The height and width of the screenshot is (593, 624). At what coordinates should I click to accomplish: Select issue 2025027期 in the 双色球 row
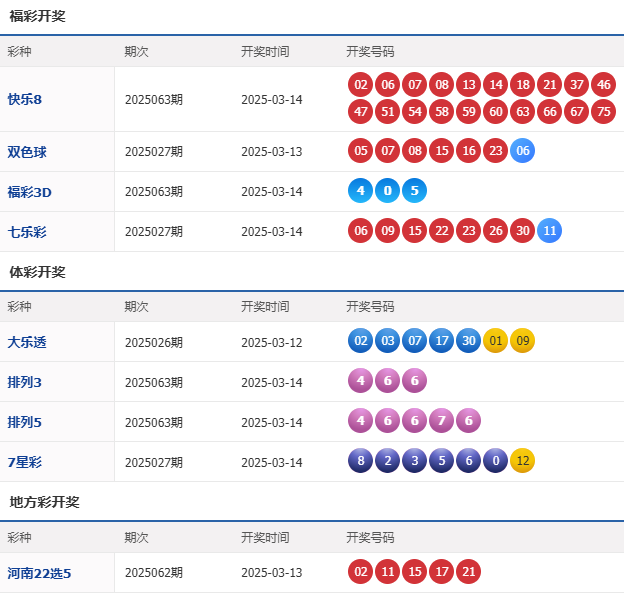point(154,152)
